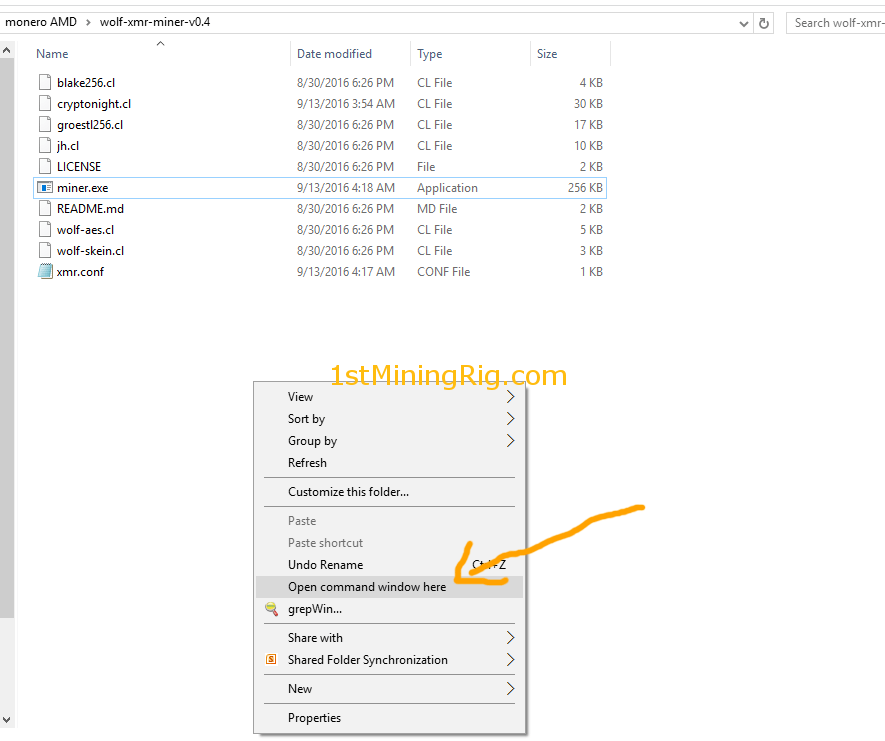Click the 30 KB size cell

pos(588,104)
